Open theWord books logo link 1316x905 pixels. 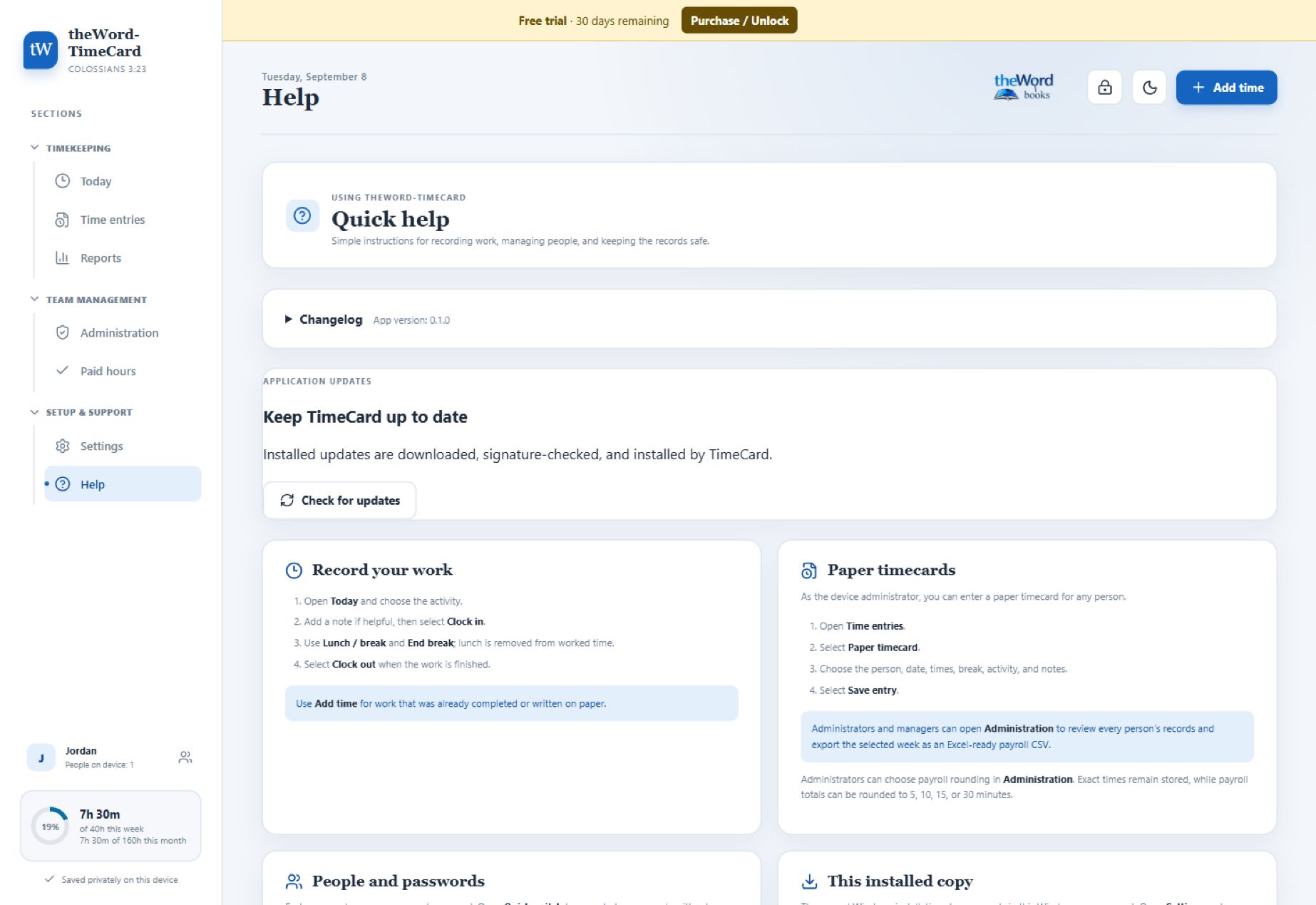click(x=1023, y=87)
